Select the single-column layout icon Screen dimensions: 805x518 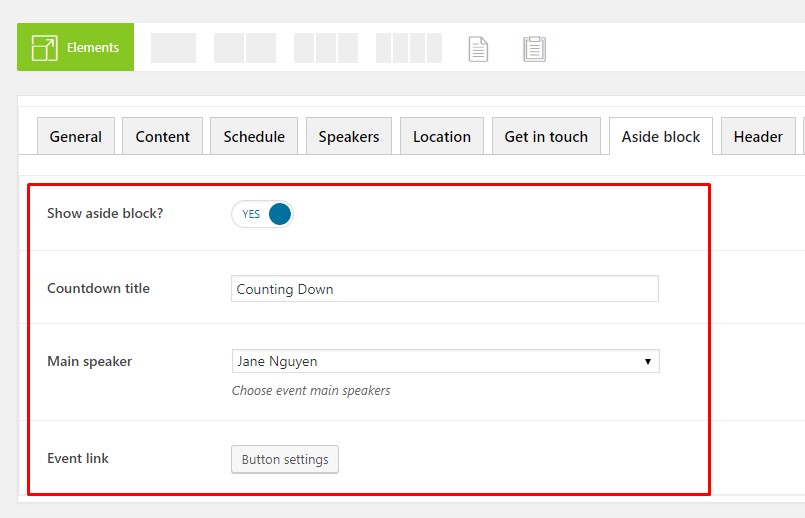(x=173, y=48)
